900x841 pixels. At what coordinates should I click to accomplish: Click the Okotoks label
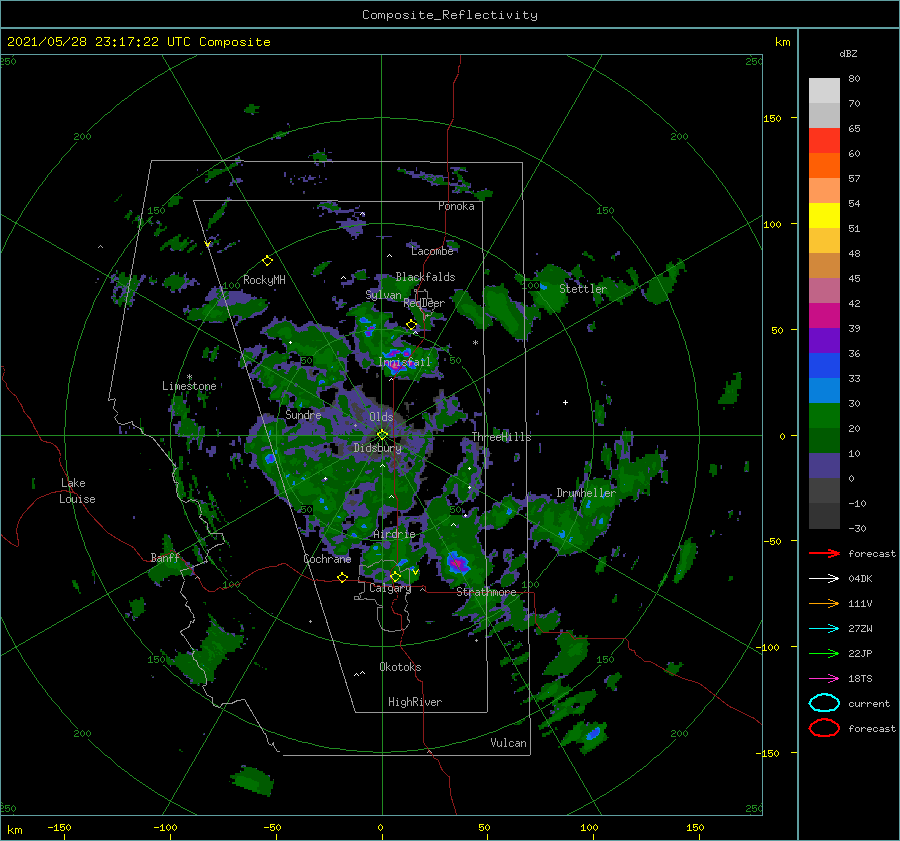pos(400,666)
